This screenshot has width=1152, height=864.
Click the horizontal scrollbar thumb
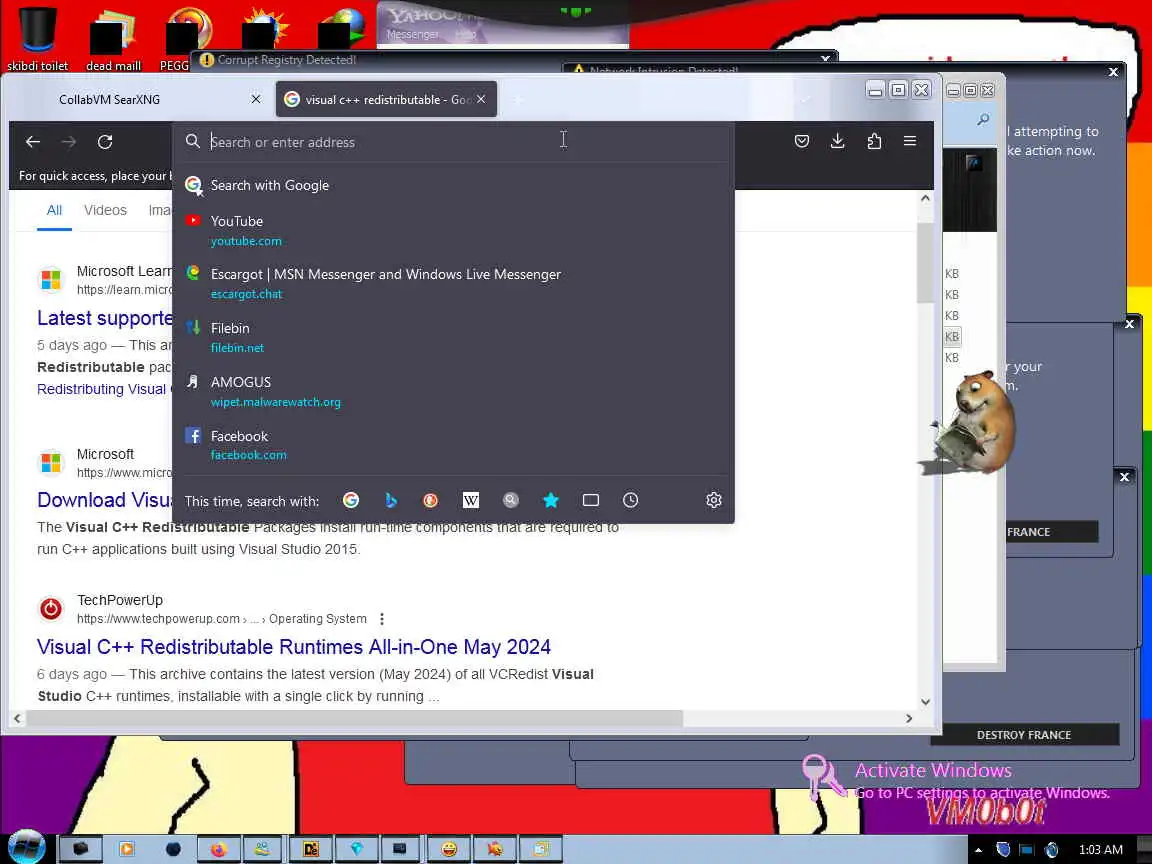point(355,719)
